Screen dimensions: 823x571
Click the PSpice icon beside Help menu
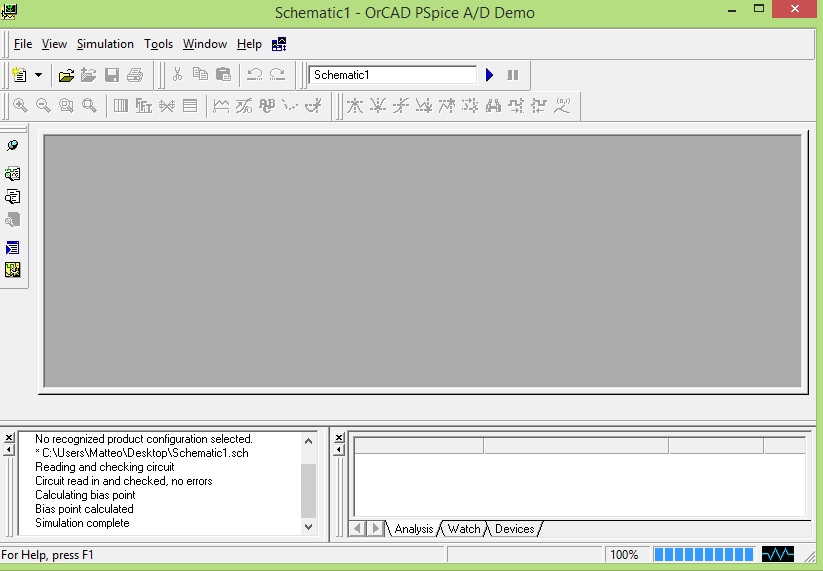279,44
